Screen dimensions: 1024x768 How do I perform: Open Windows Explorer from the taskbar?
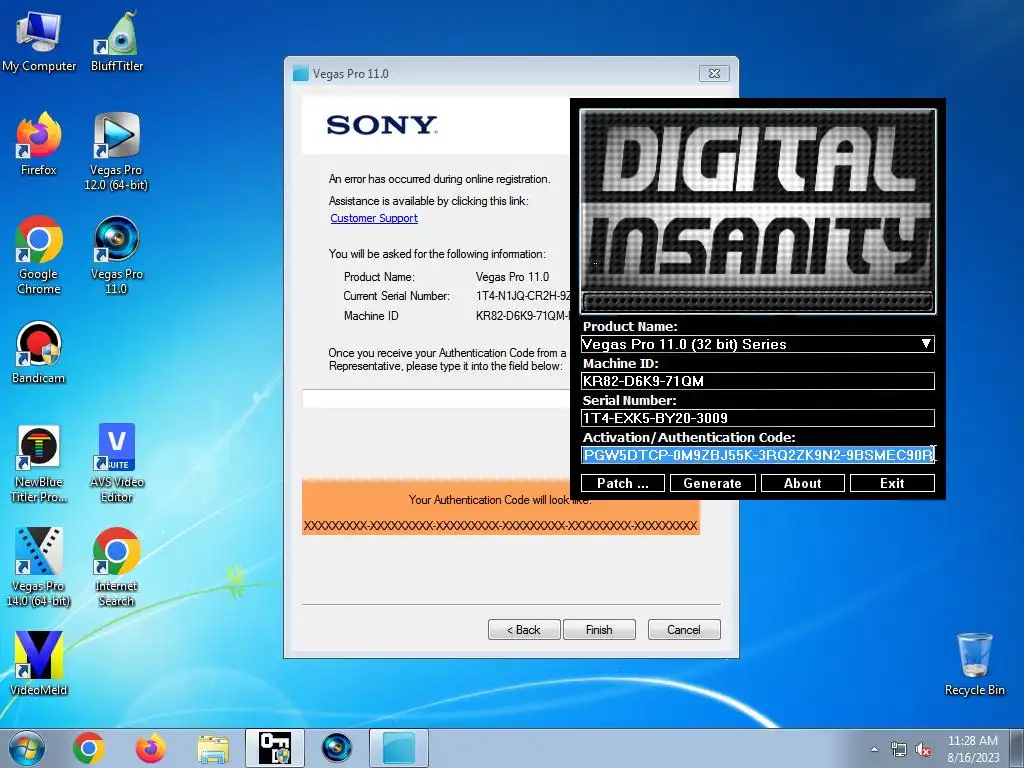pyautogui.click(x=213, y=749)
